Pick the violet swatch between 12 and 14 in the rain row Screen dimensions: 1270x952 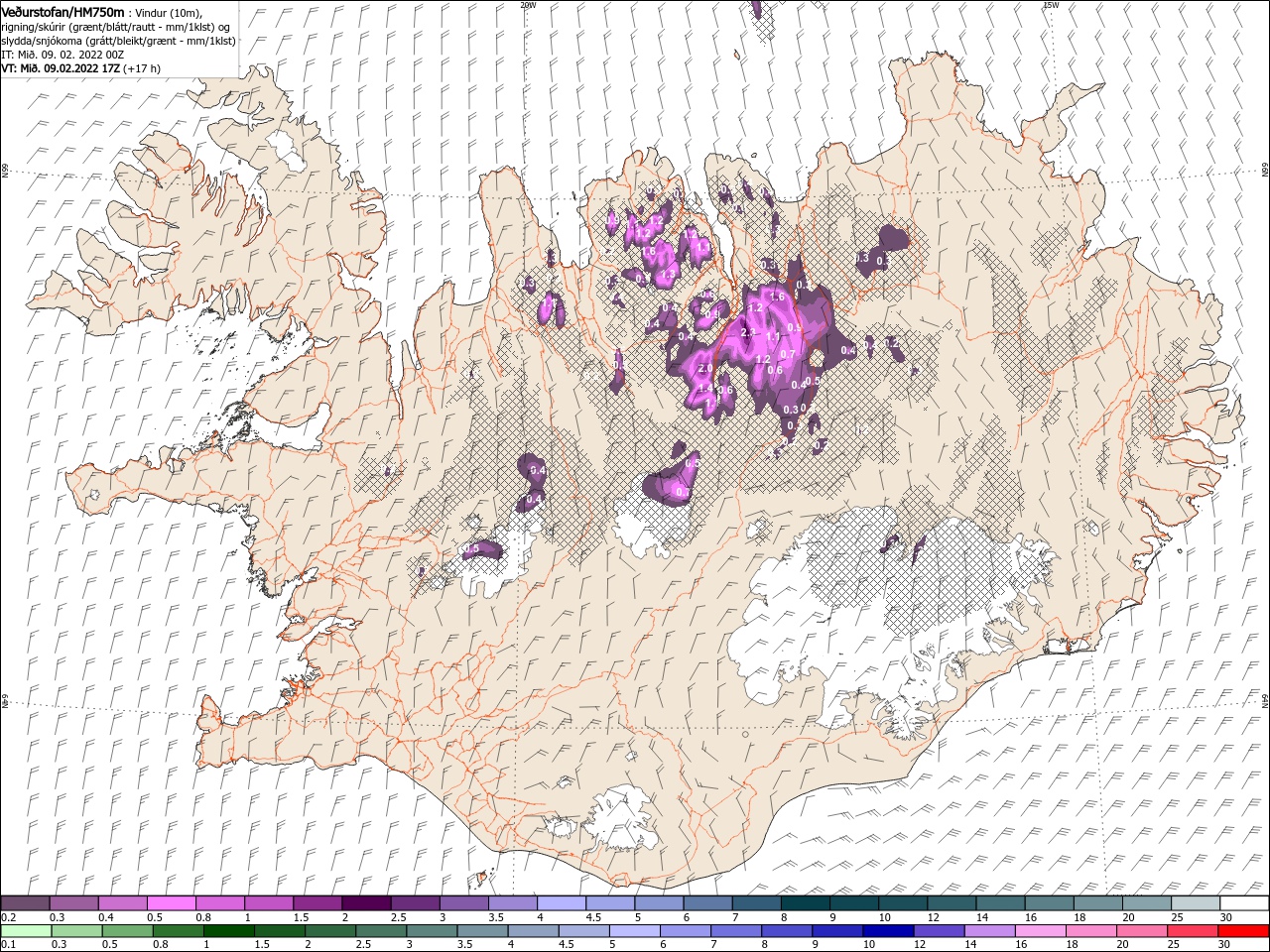[x=938, y=931]
